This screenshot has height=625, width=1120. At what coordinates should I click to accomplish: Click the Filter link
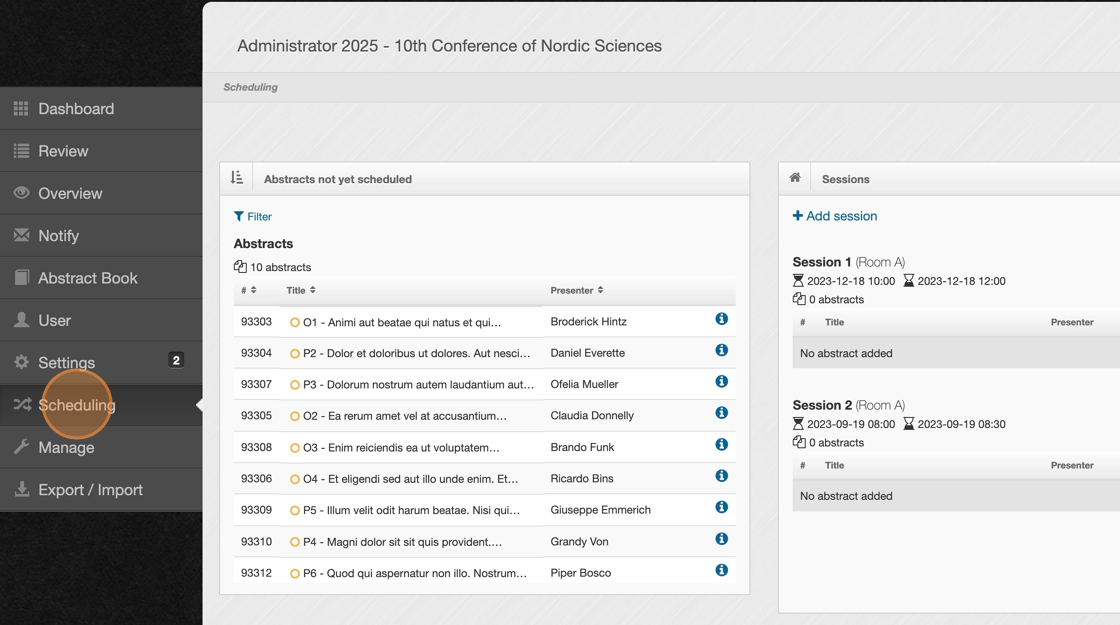(x=253, y=216)
